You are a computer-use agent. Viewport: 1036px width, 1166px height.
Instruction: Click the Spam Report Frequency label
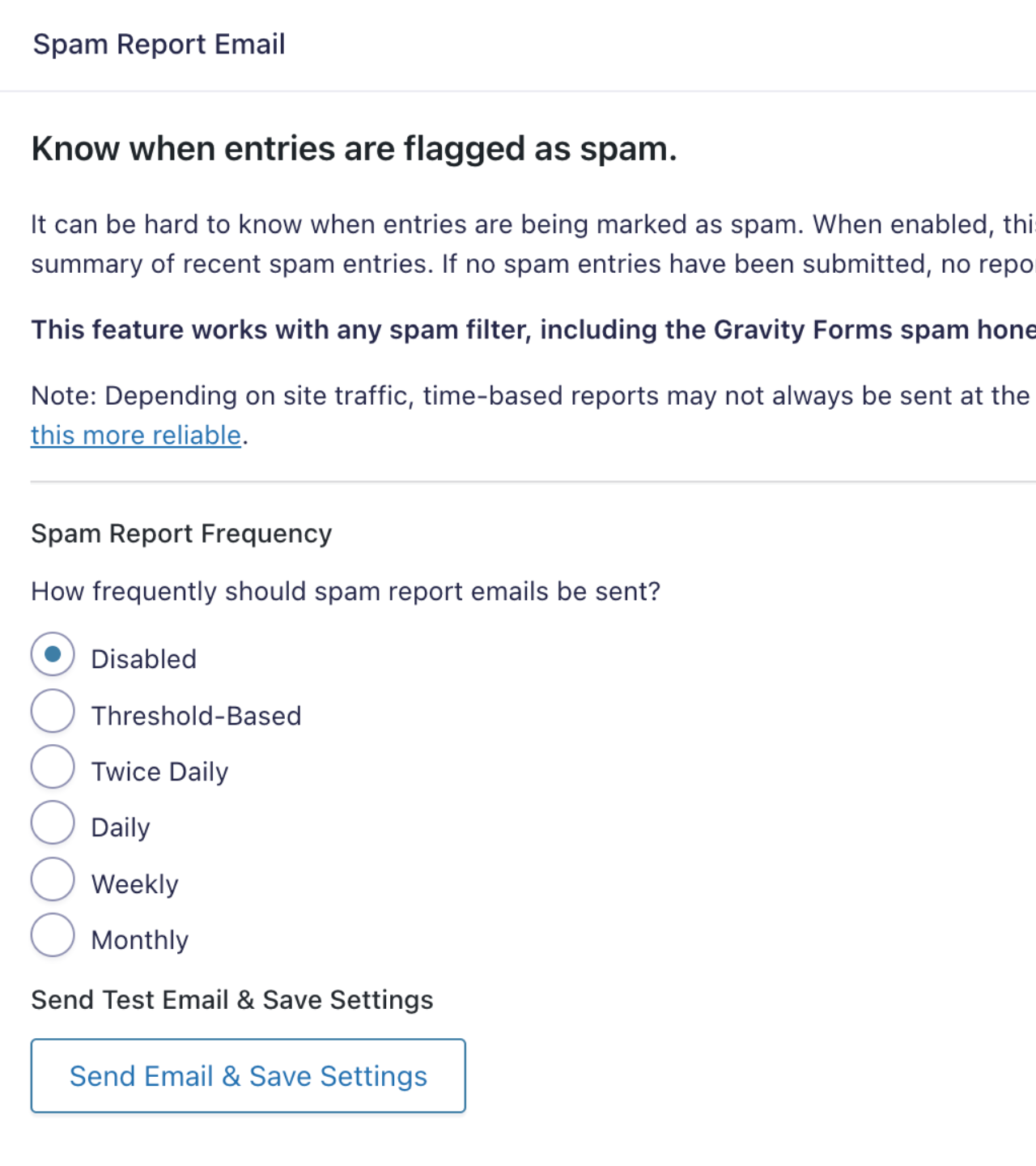[x=180, y=533]
